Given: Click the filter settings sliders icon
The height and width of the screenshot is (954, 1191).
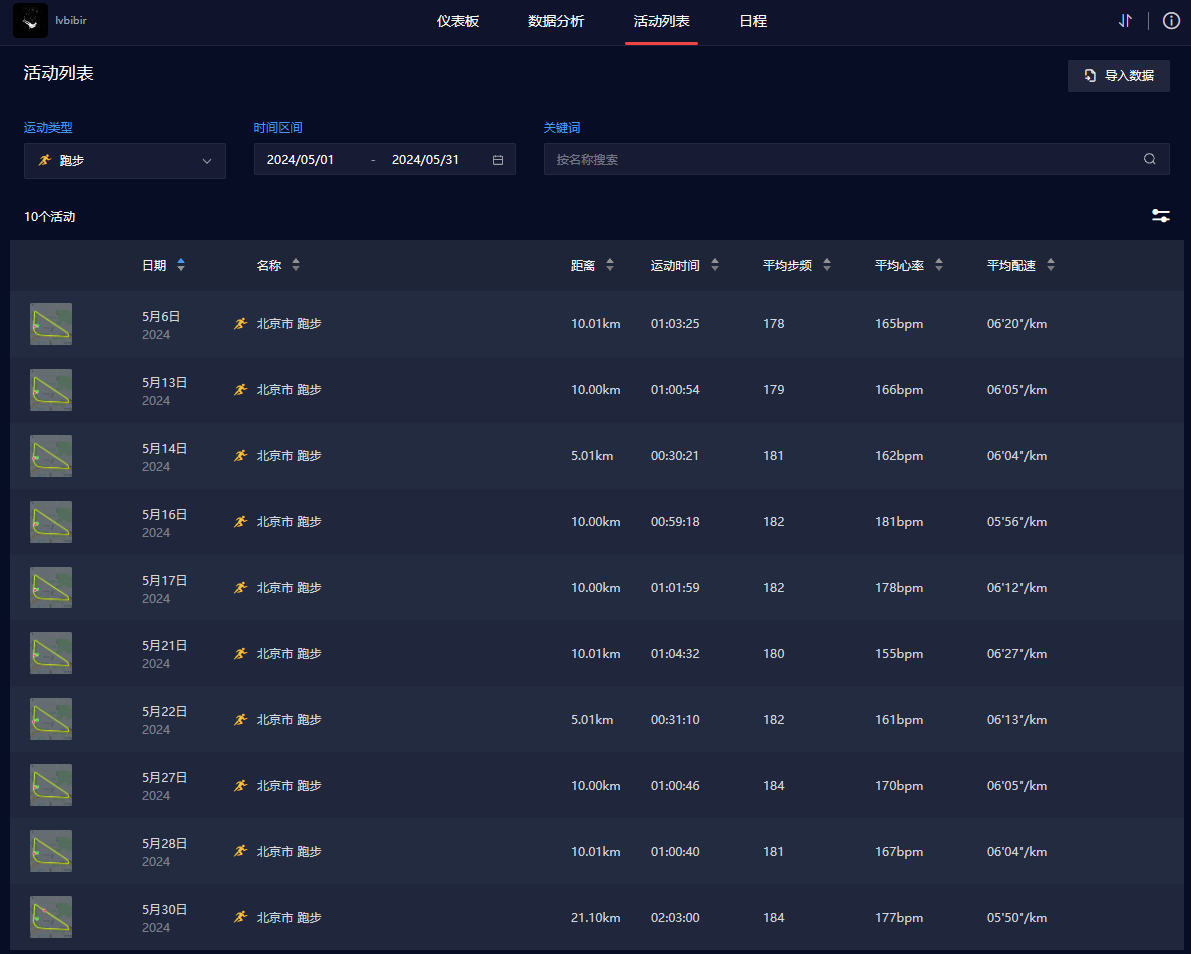Looking at the screenshot, I should click(x=1160, y=216).
